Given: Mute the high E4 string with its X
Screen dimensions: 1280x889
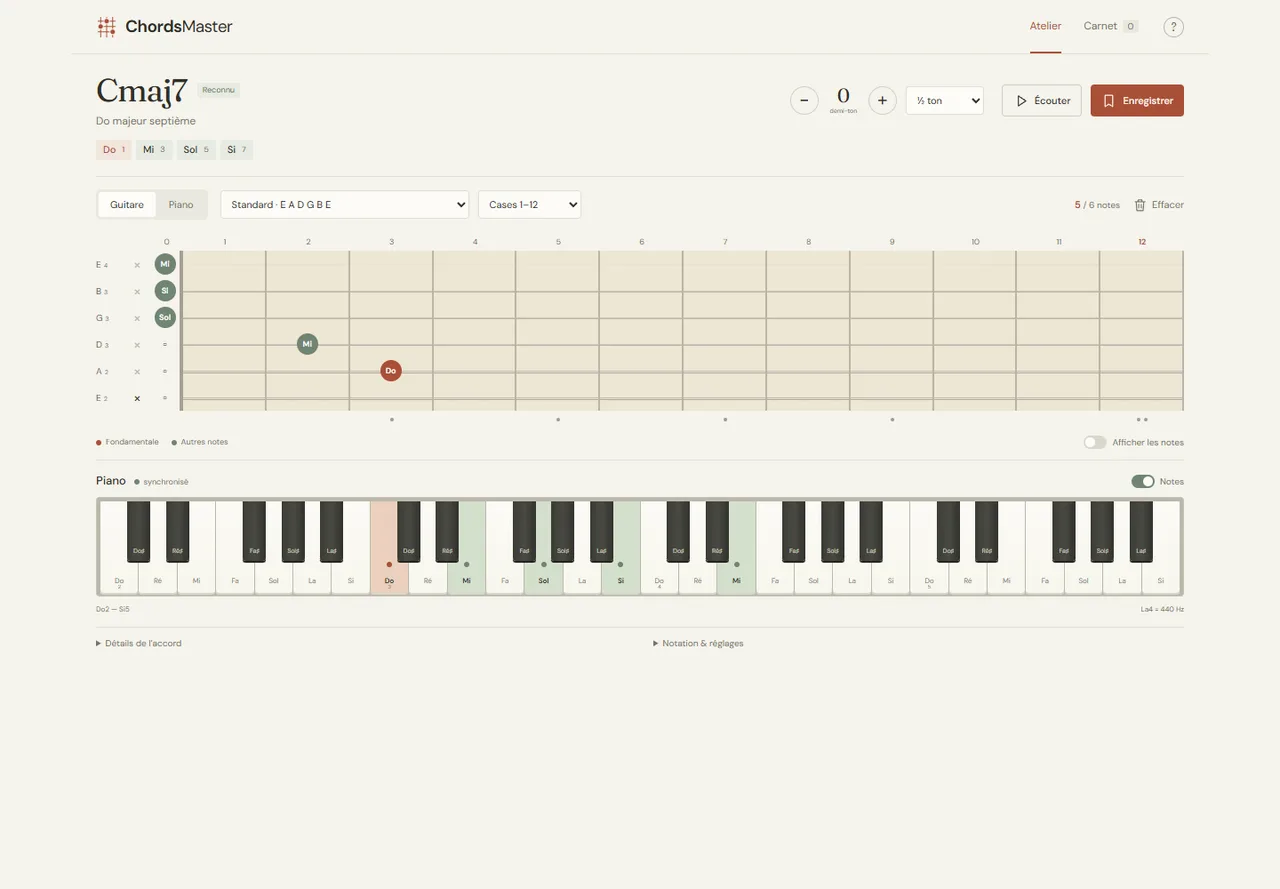Looking at the screenshot, I should coord(137,265).
